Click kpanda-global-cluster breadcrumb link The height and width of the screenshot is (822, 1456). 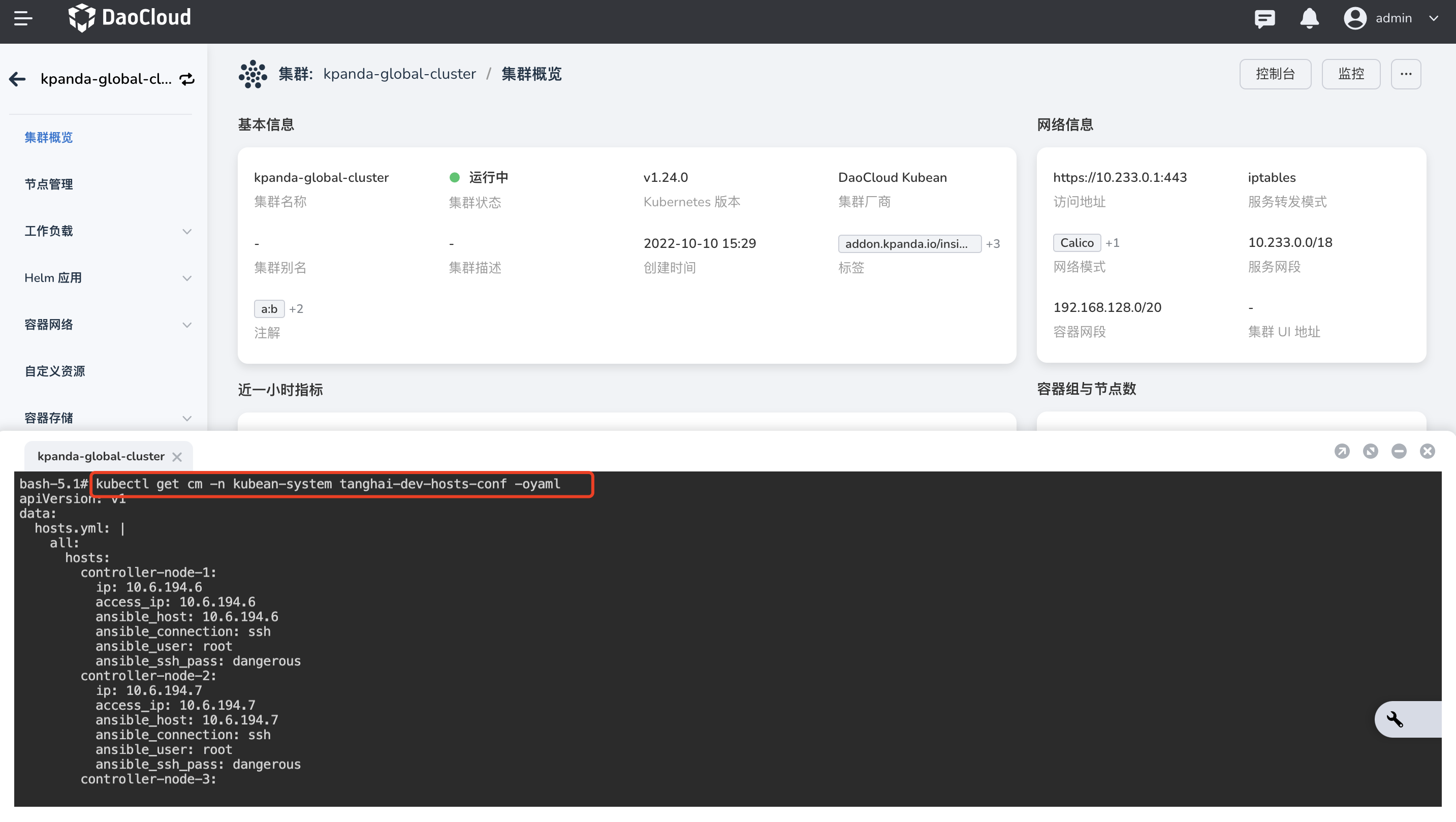pos(400,74)
